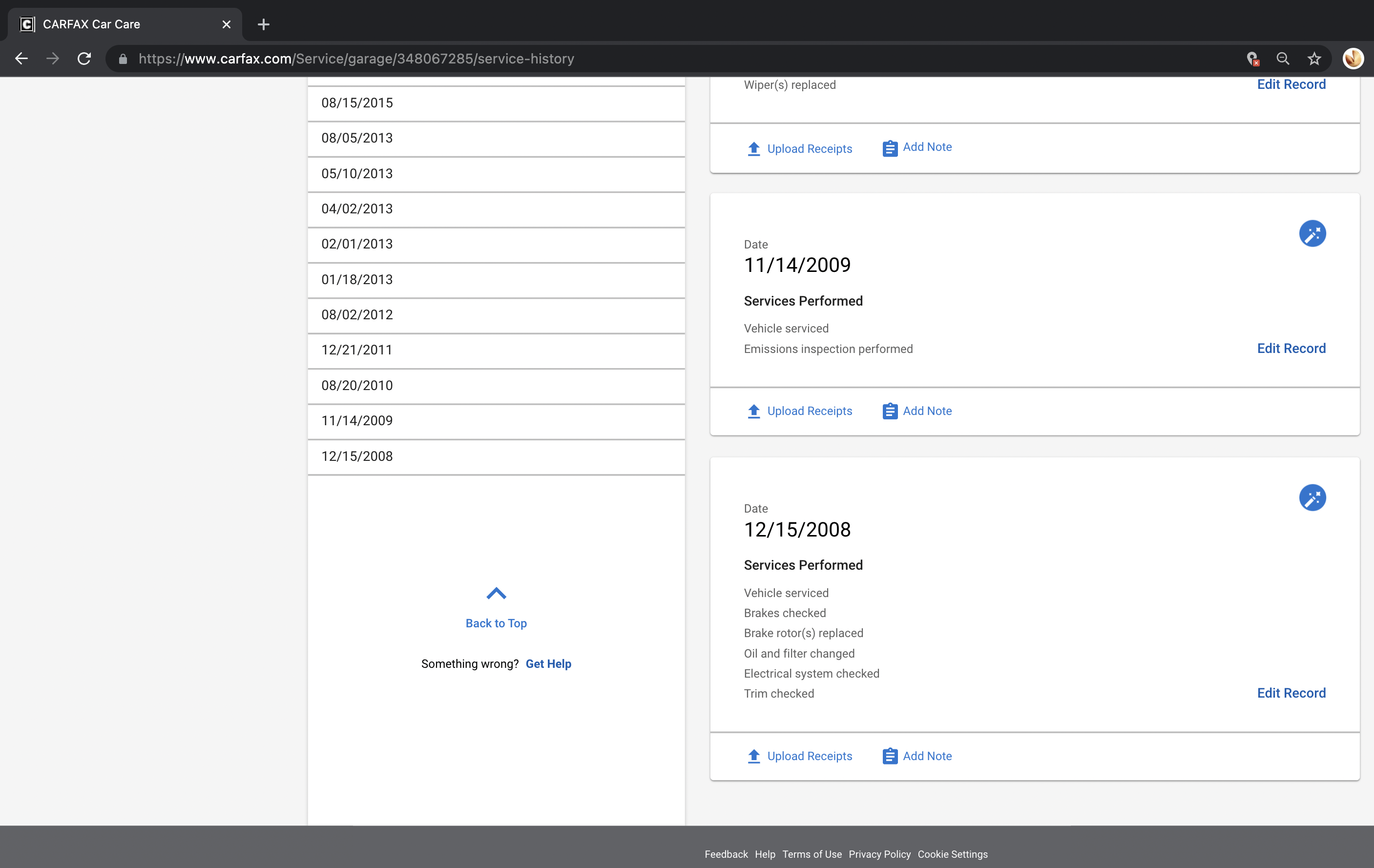Click Trim checked text
Image resolution: width=1374 pixels, height=868 pixels.
coord(778,694)
